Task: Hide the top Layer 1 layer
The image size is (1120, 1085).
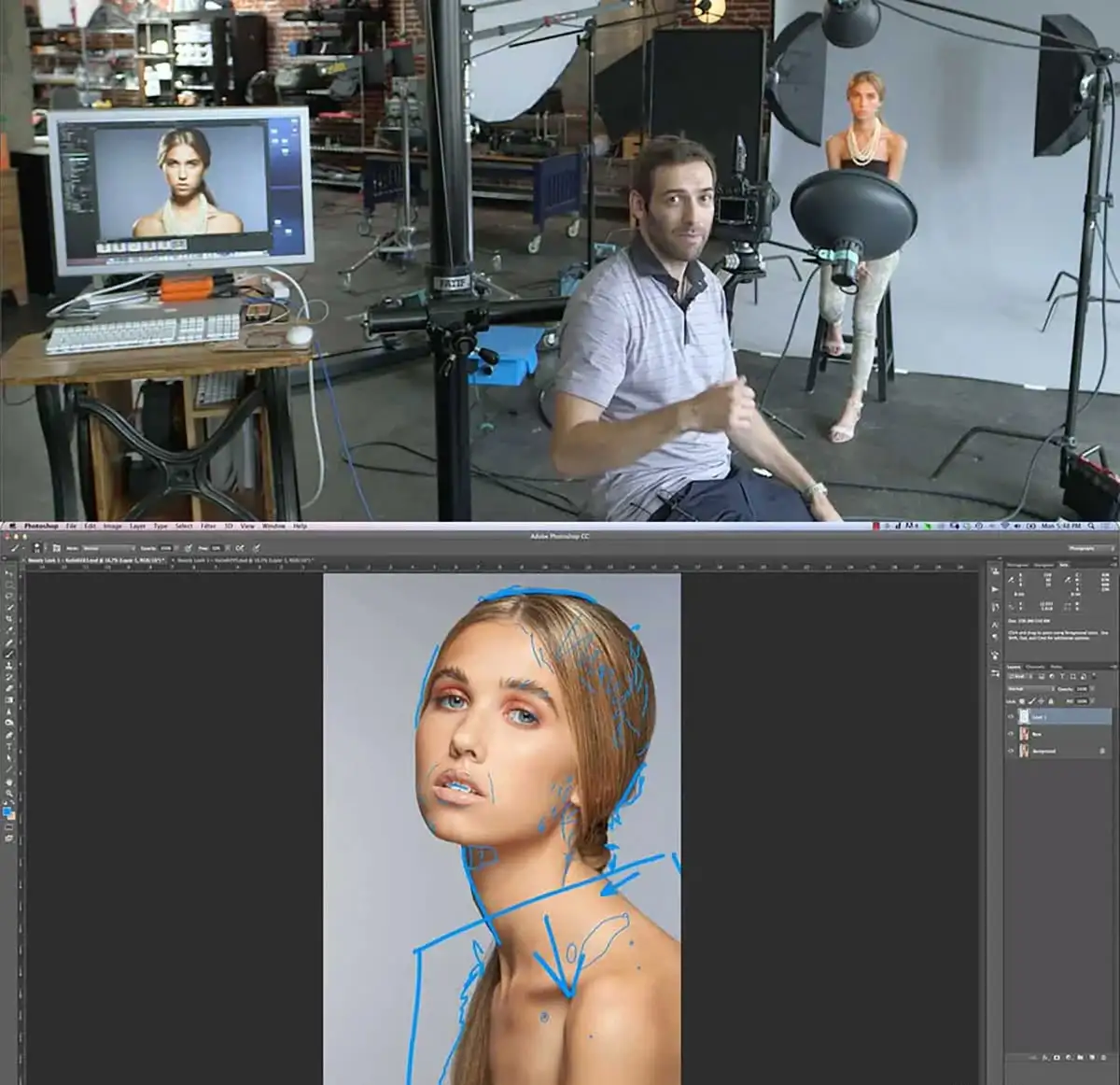Action: click(1011, 717)
